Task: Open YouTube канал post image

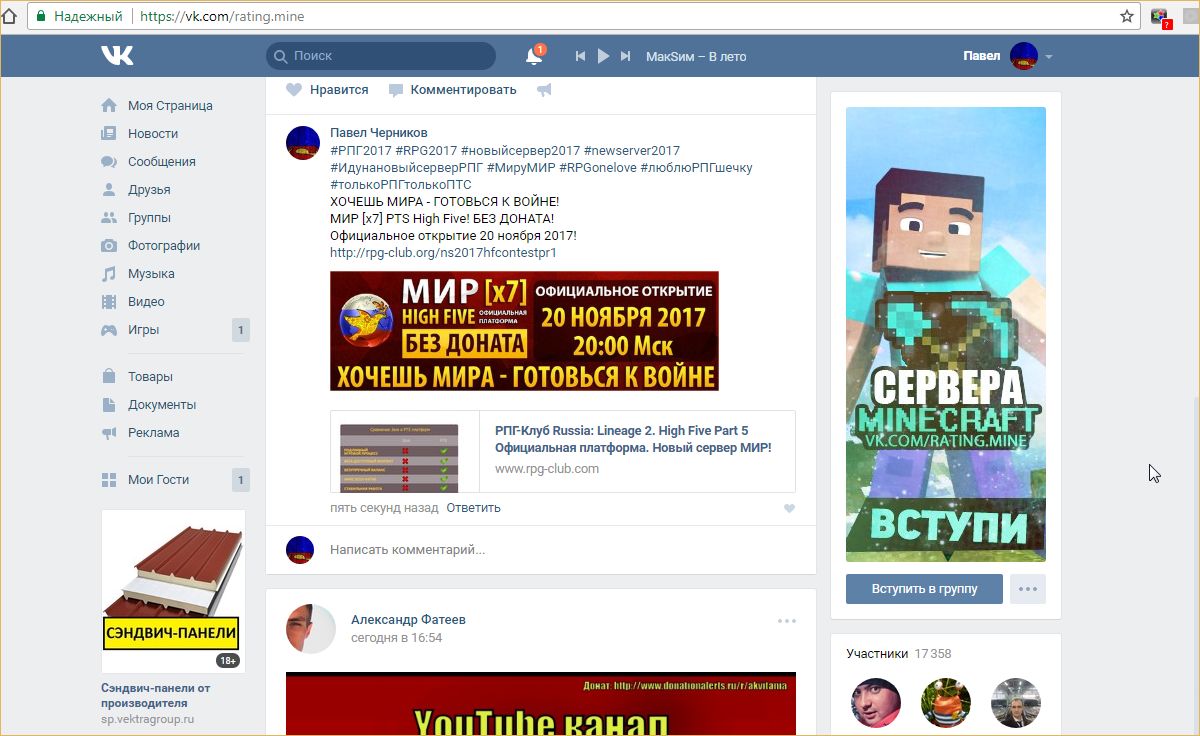Action: pos(541,704)
